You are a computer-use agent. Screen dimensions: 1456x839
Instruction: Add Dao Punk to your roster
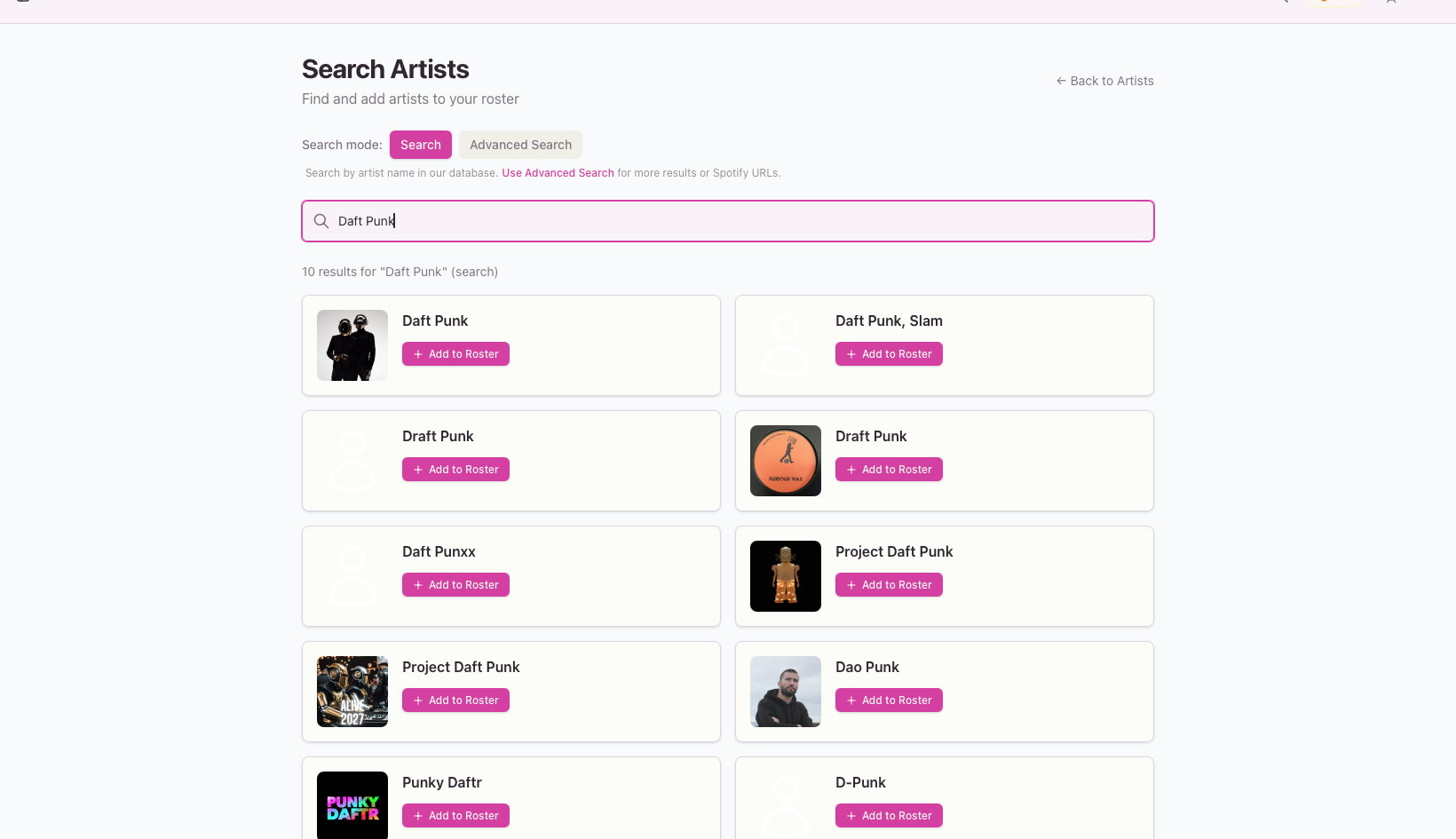pyautogui.click(x=889, y=700)
